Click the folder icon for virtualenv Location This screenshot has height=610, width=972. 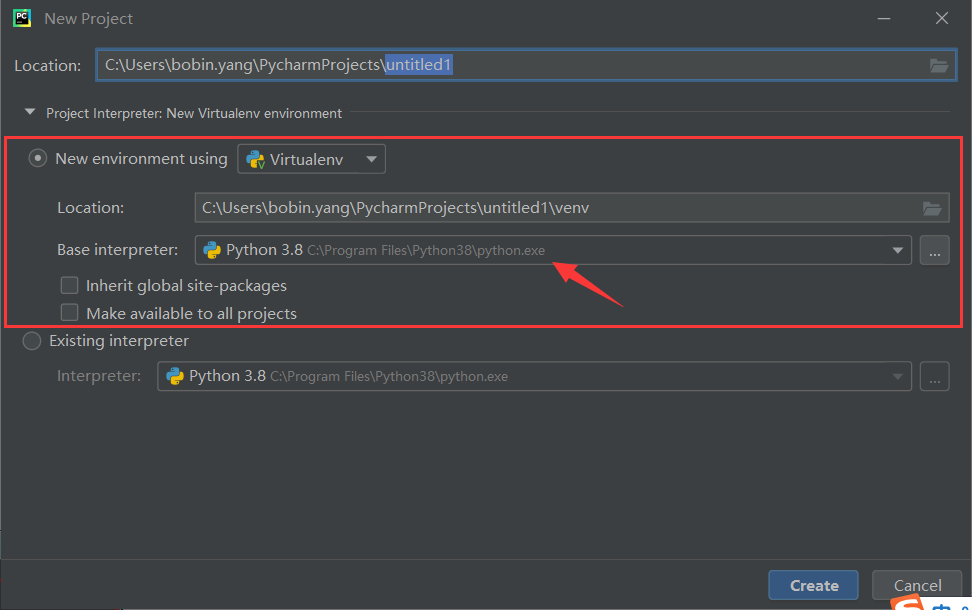(x=932, y=208)
